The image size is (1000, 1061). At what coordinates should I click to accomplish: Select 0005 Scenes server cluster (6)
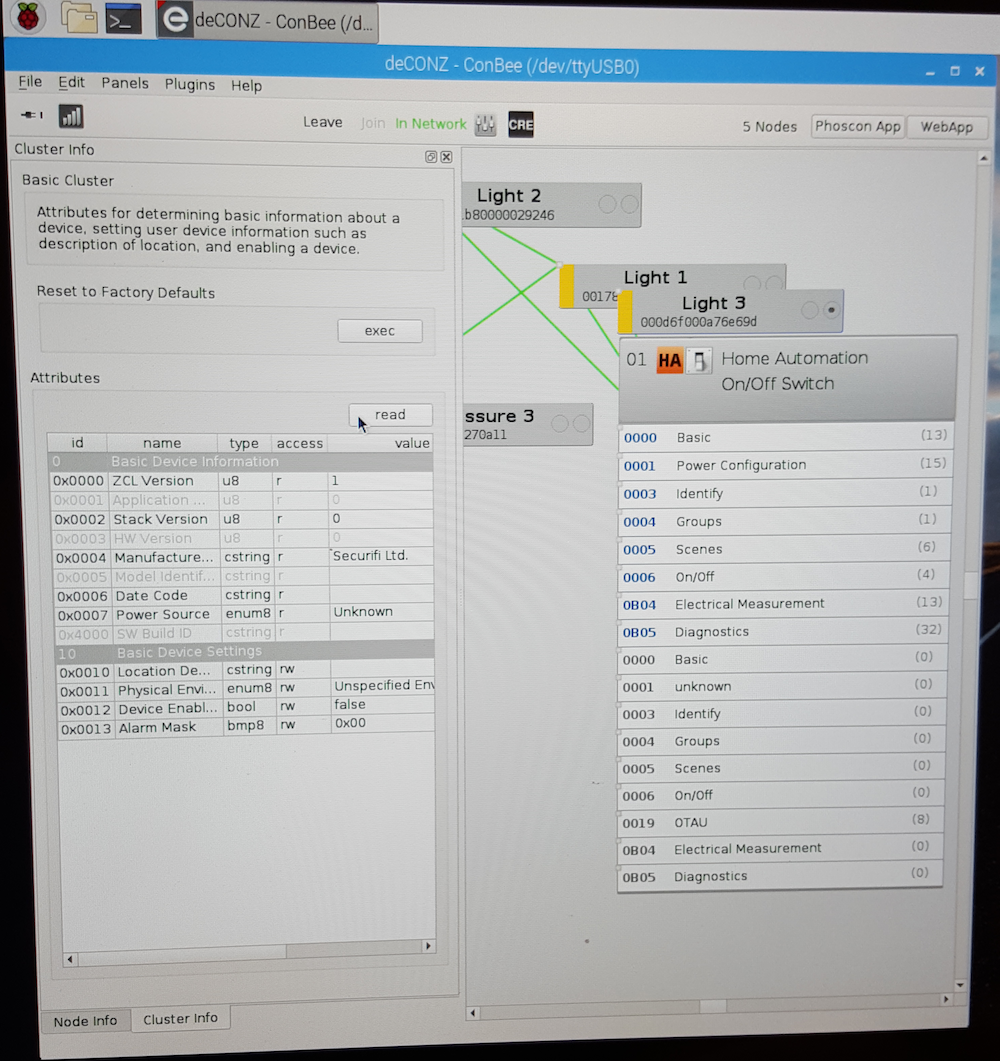pyautogui.click(x=783, y=549)
